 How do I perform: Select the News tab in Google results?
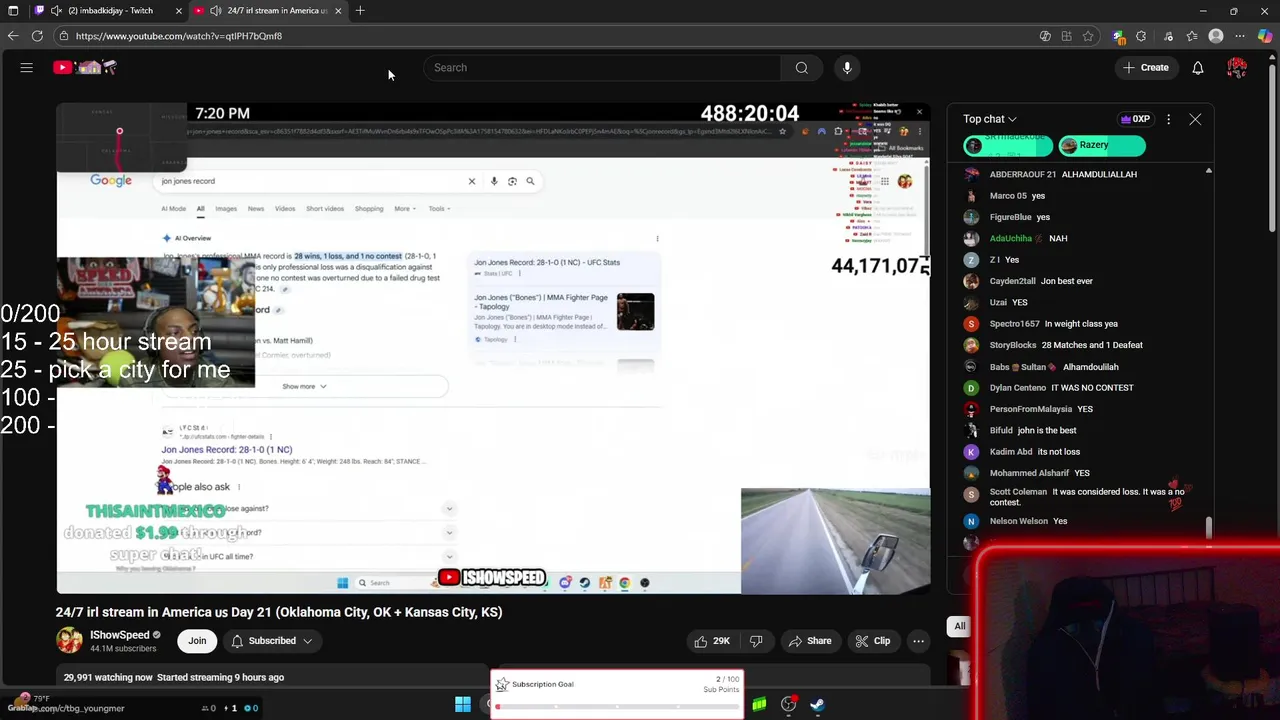256,209
